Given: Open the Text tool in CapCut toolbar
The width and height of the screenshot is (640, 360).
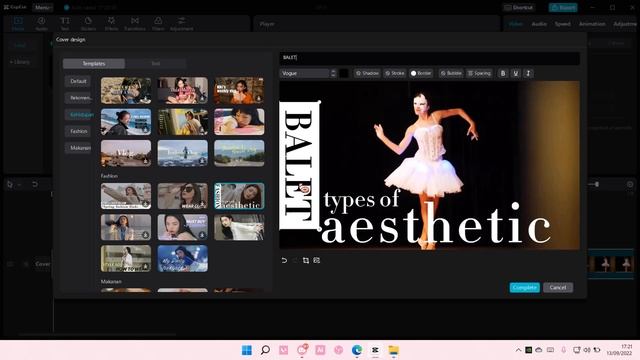Looking at the screenshot, I should (65, 24).
